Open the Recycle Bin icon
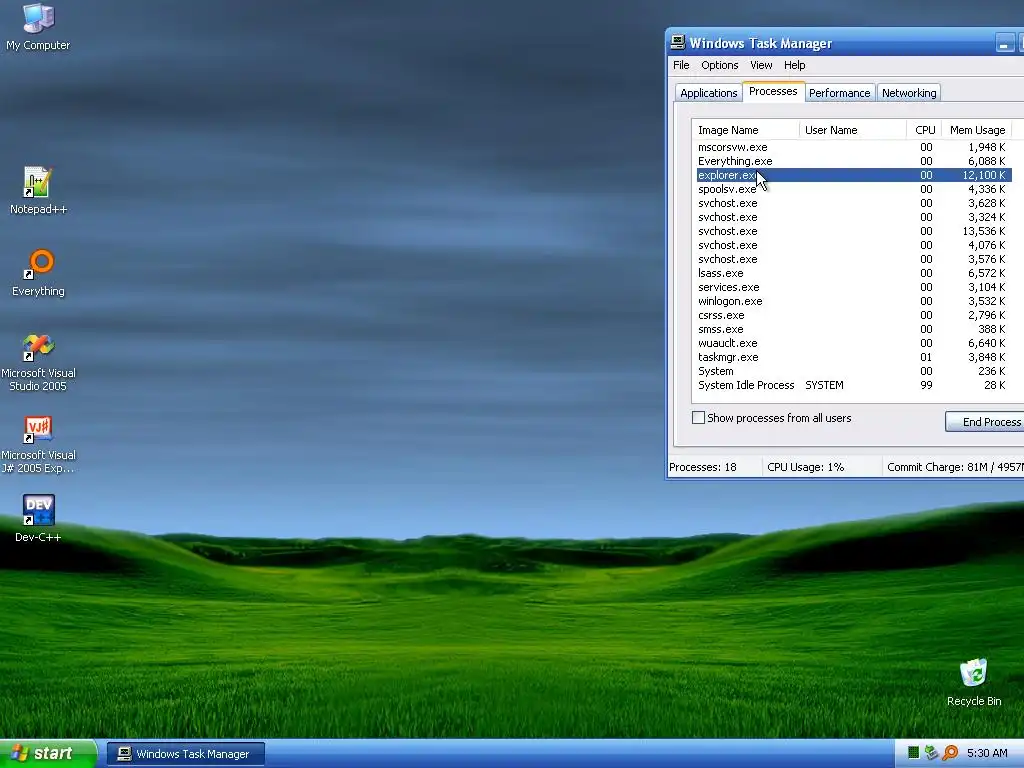Viewport: 1024px width, 768px height. [974, 682]
